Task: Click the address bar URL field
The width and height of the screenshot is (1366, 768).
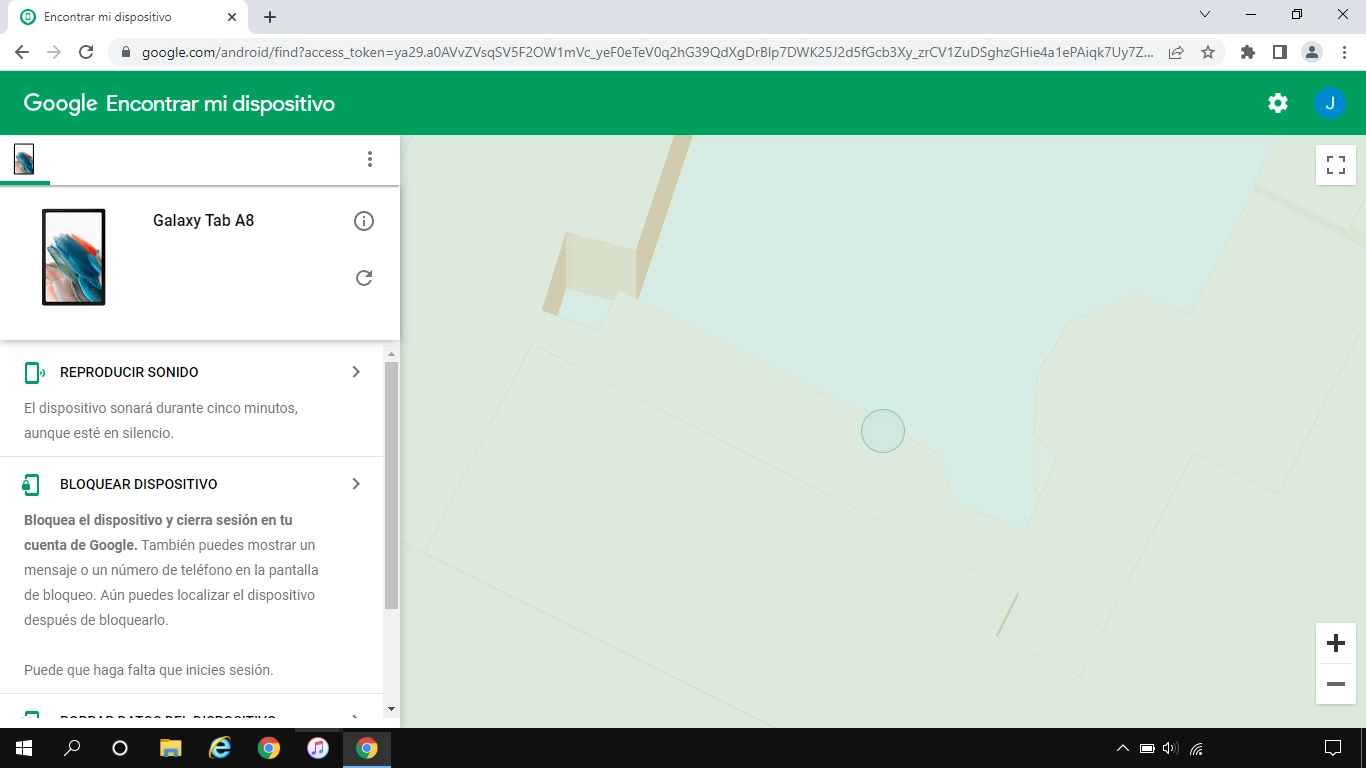Action: tap(600, 51)
